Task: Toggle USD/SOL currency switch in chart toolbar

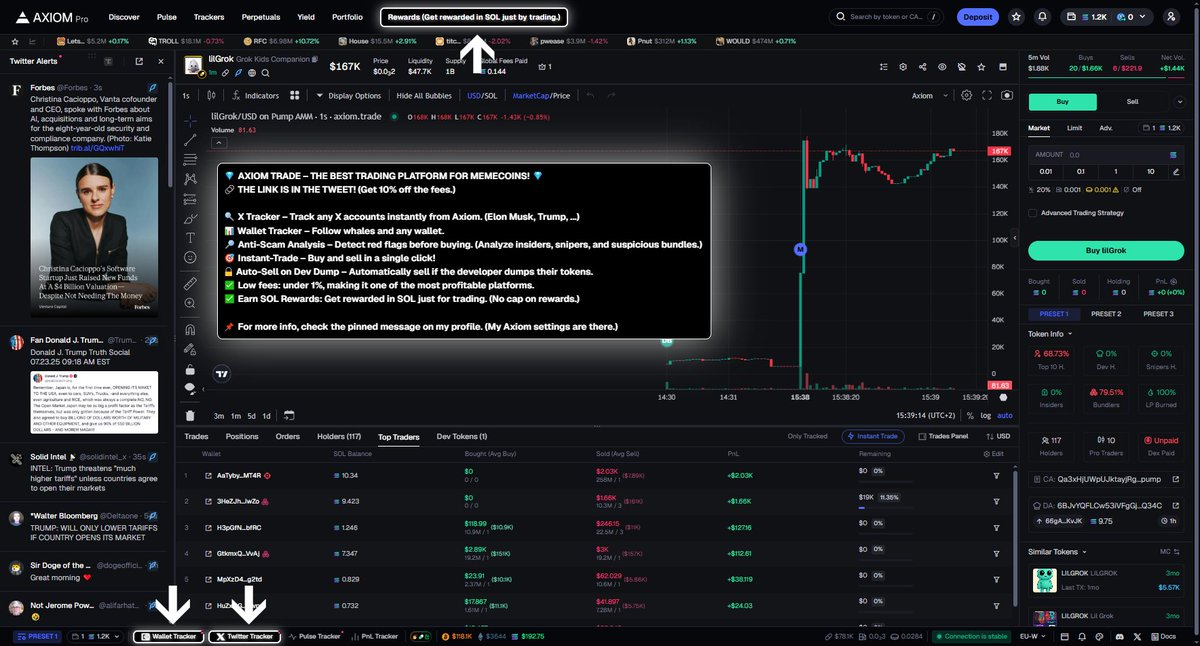Action: tap(482, 96)
